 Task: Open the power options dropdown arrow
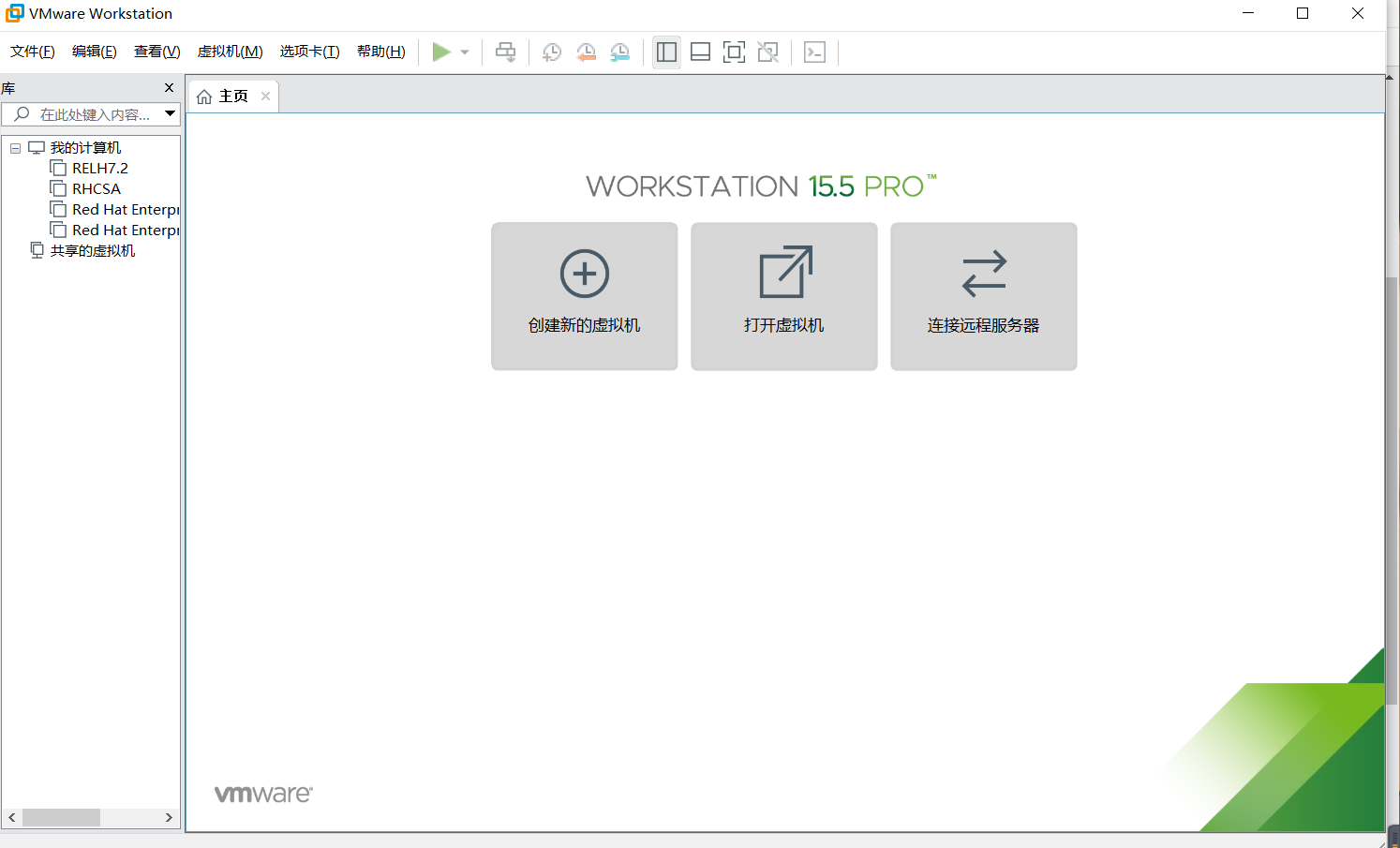tap(463, 52)
